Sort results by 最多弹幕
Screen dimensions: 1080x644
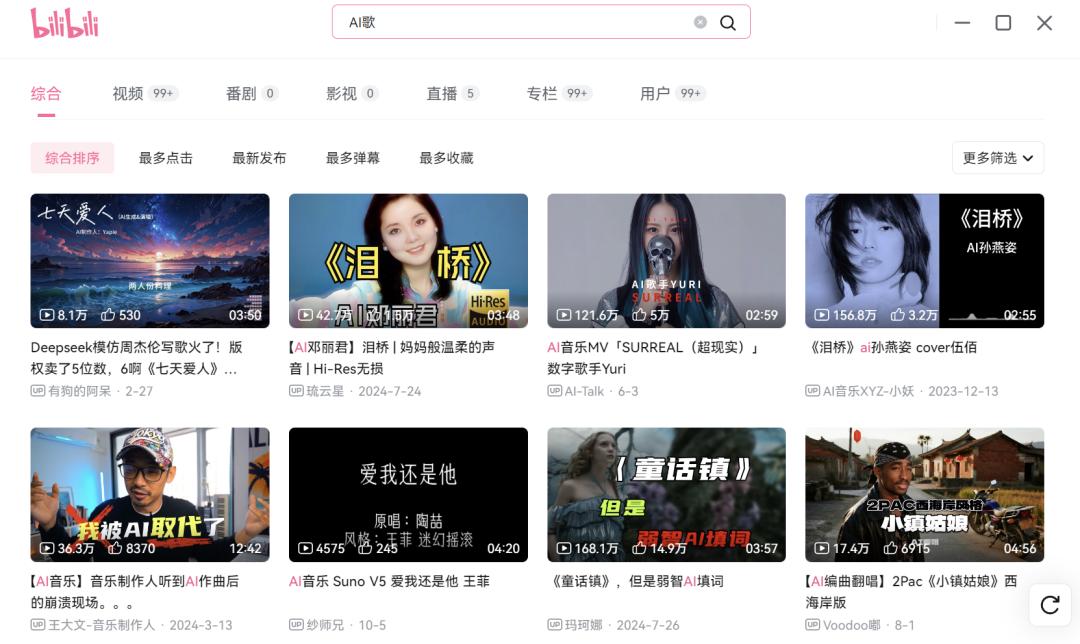353,158
